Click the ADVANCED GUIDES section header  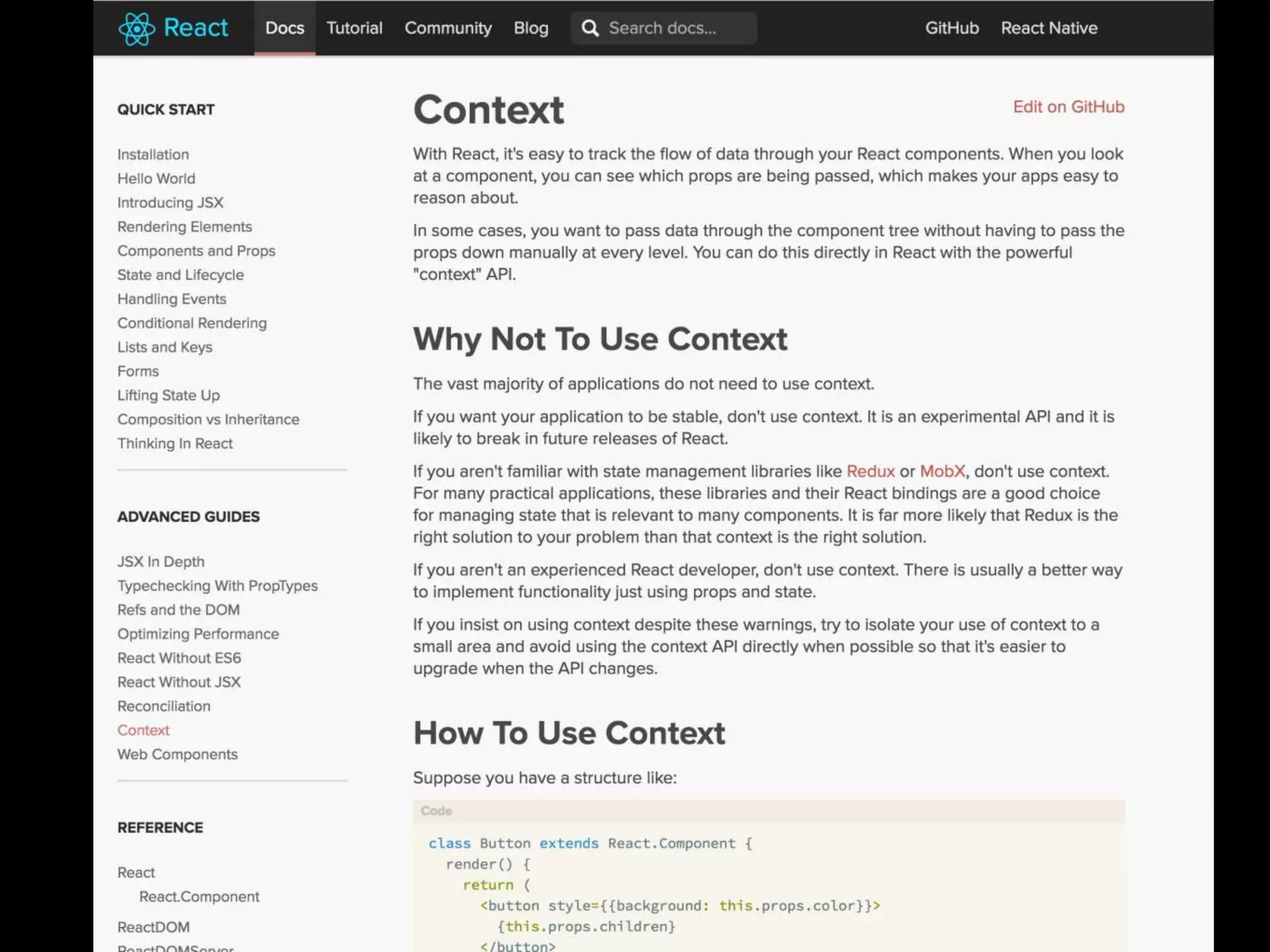pos(189,517)
